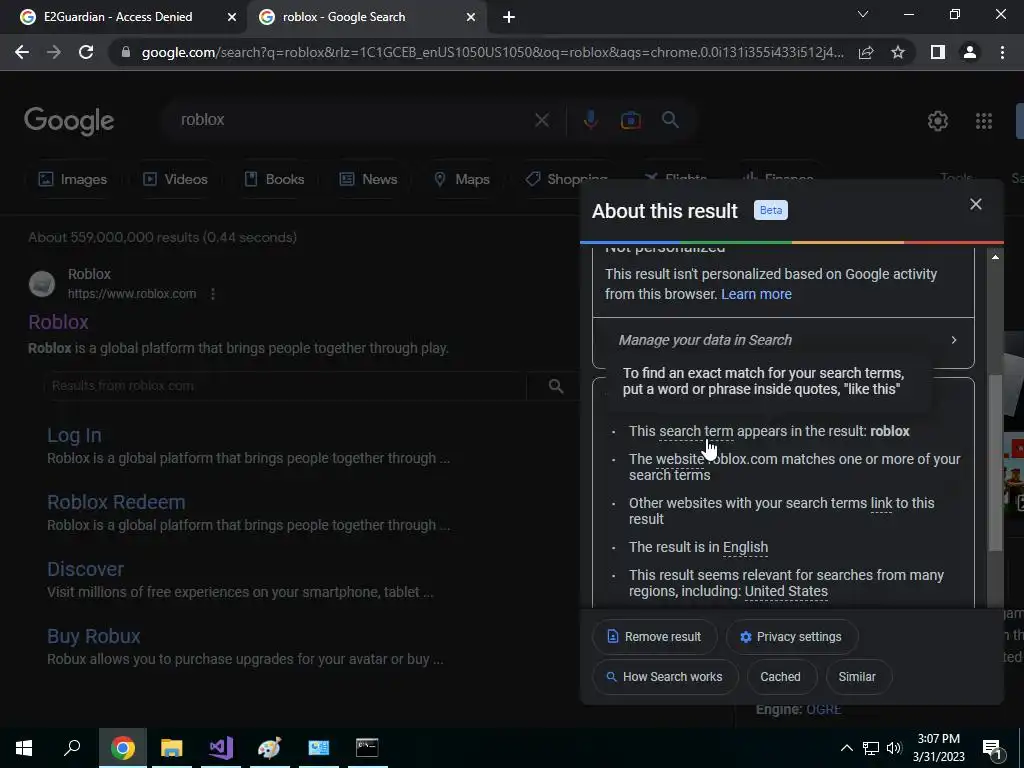Click the Remove result button
Viewport: 1024px width, 768px height.
click(654, 637)
